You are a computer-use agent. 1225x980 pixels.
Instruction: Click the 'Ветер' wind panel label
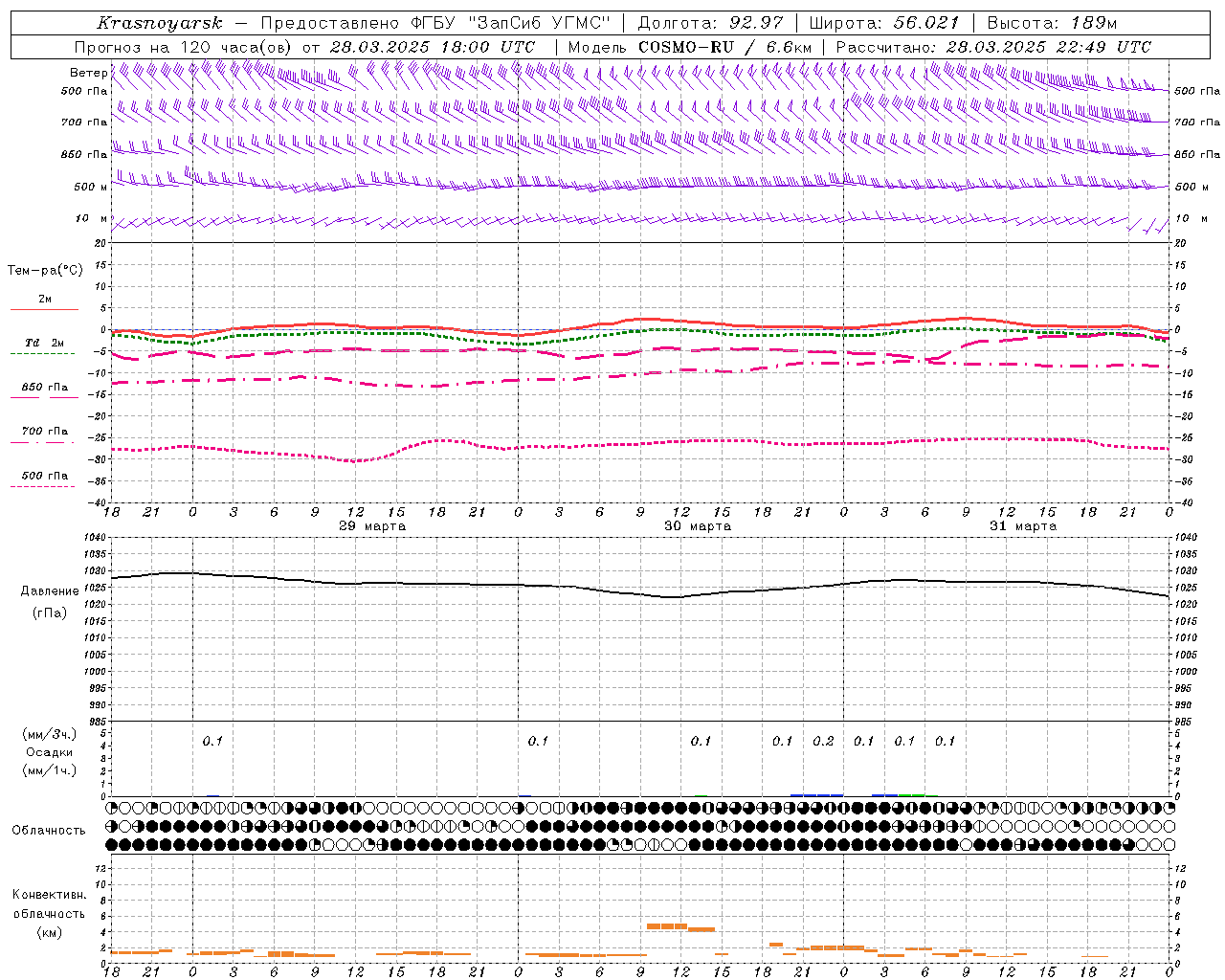coord(88,73)
